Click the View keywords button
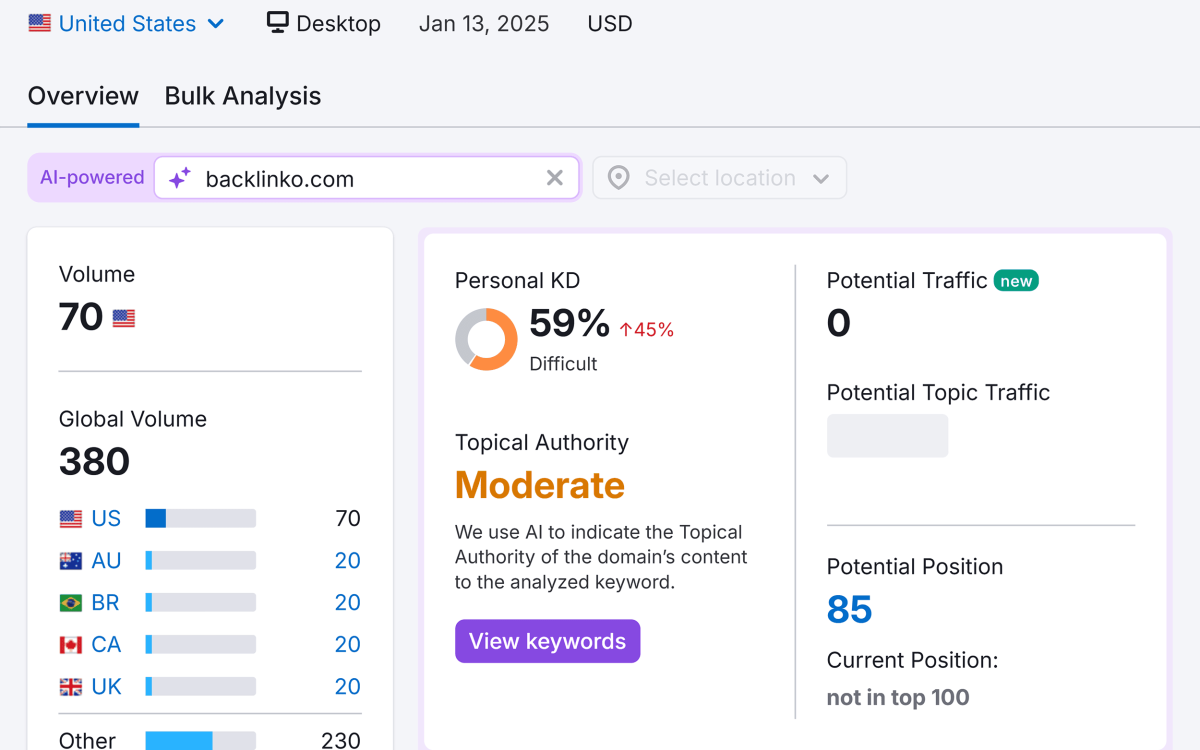The image size is (1200, 750). pyautogui.click(x=547, y=641)
